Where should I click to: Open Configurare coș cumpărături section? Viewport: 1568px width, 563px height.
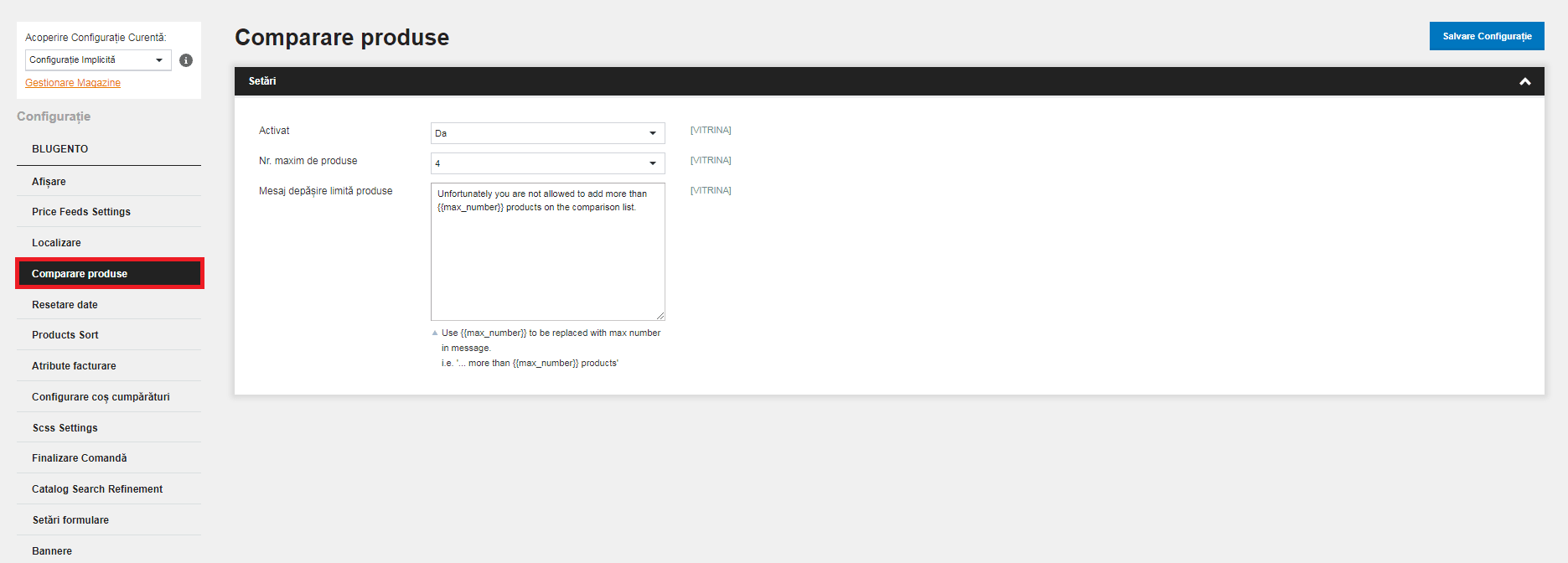(x=109, y=397)
